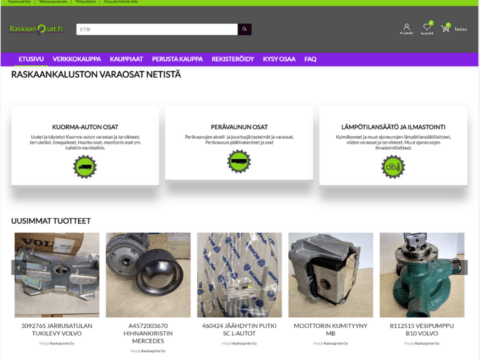Open the Moottorin kumityyny MB product thumbnail
Image resolution: width=480 pixels, height=360 pixels.
point(331,275)
